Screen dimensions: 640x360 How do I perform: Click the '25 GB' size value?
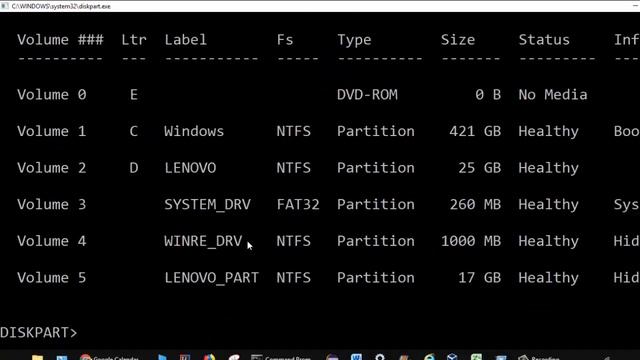tap(480, 168)
